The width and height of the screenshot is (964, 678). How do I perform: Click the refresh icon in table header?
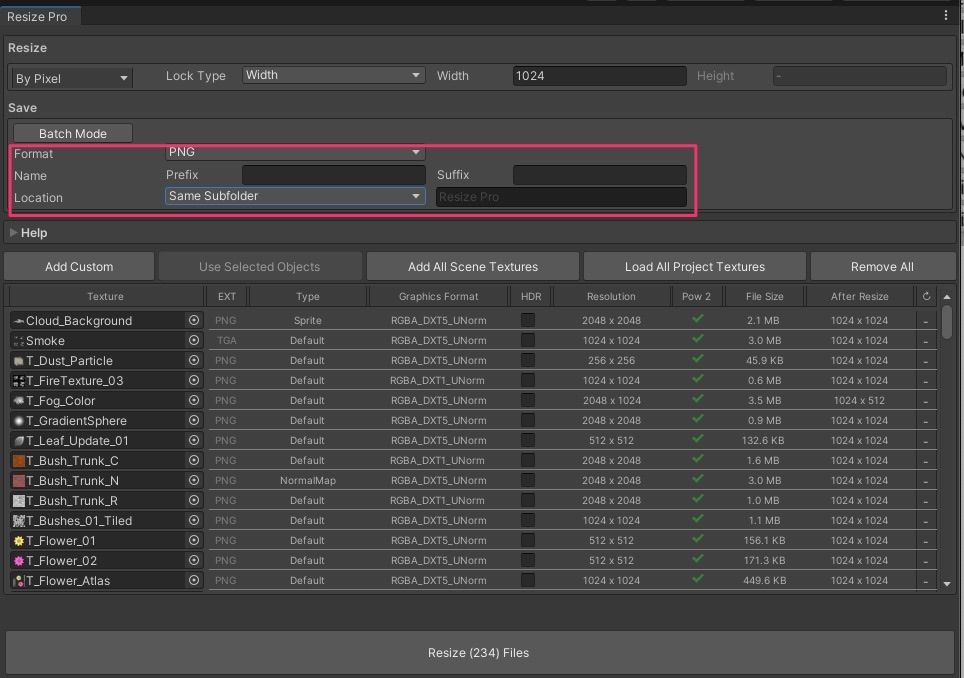click(x=926, y=296)
